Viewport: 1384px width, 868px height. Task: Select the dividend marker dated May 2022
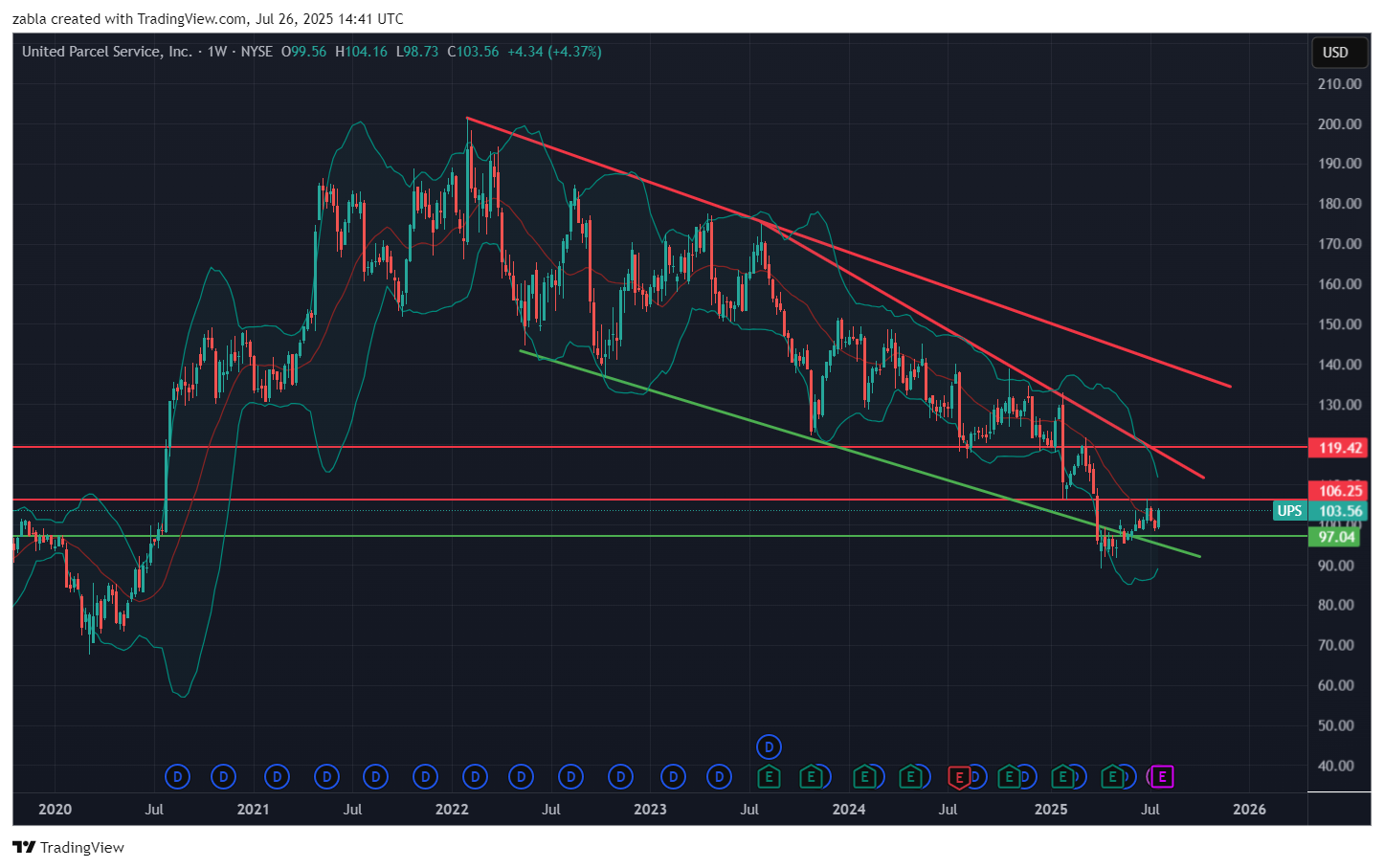pos(522,777)
